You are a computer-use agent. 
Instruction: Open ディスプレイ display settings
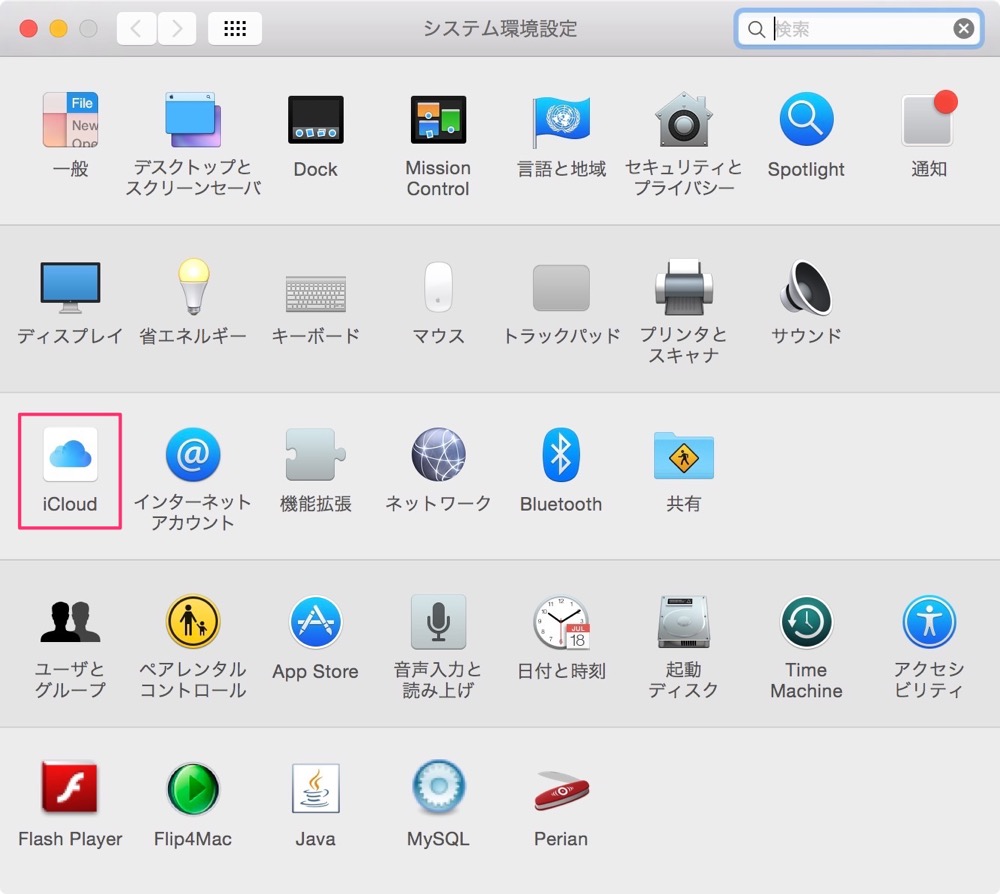[70, 287]
